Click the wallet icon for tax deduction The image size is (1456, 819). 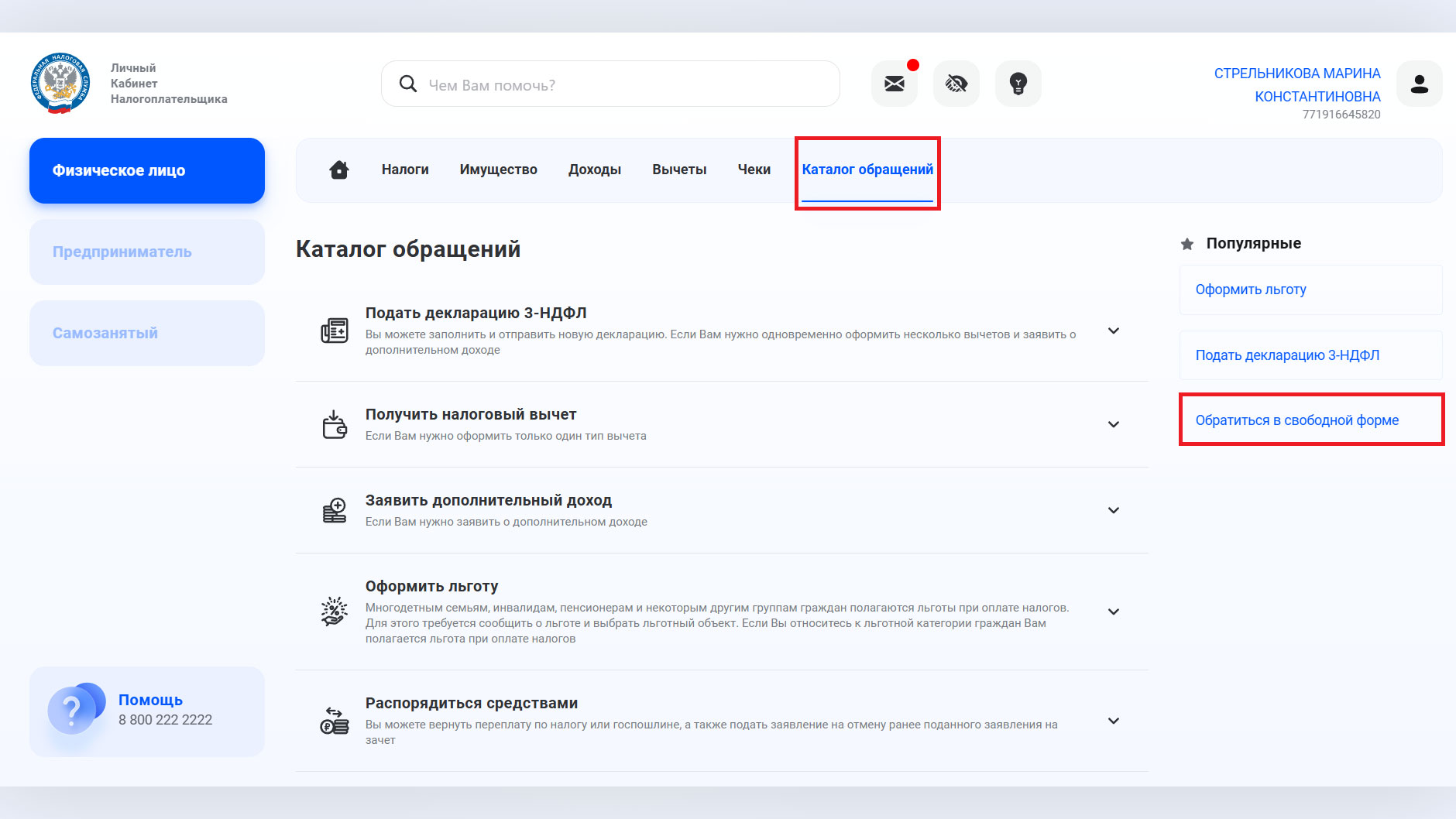coord(335,424)
